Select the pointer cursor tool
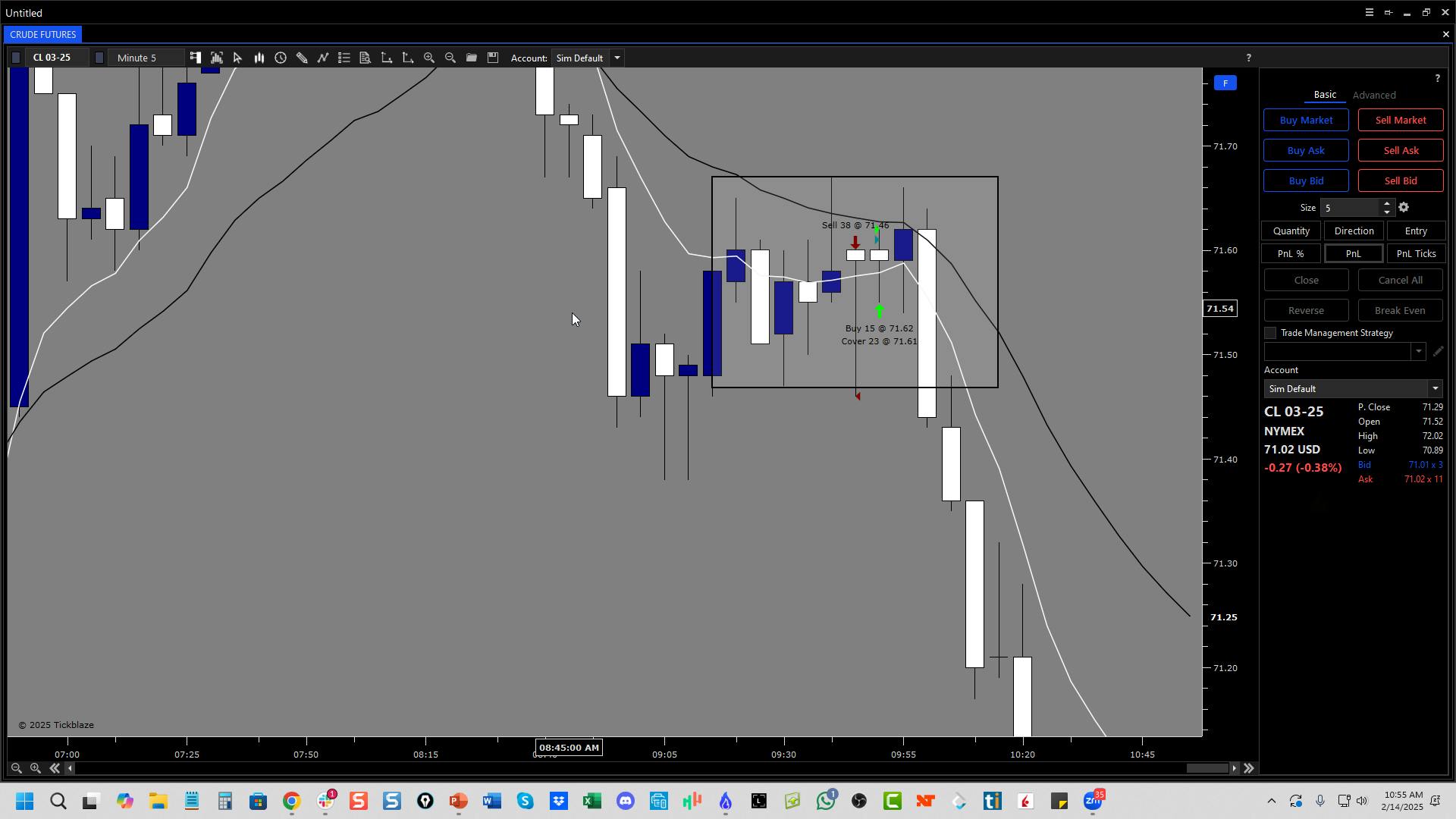 pos(237,58)
